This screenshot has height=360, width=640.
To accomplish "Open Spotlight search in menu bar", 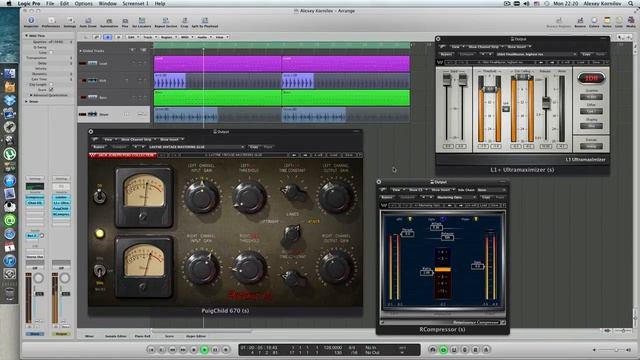I will (631, 3).
